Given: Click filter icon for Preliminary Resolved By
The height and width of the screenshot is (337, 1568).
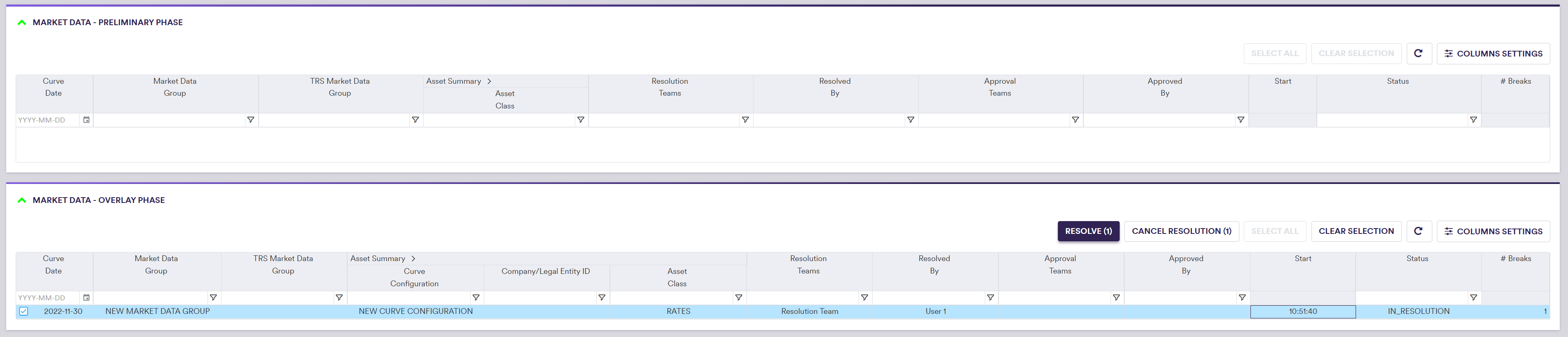Looking at the screenshot, I should click(x=910, y=120).
